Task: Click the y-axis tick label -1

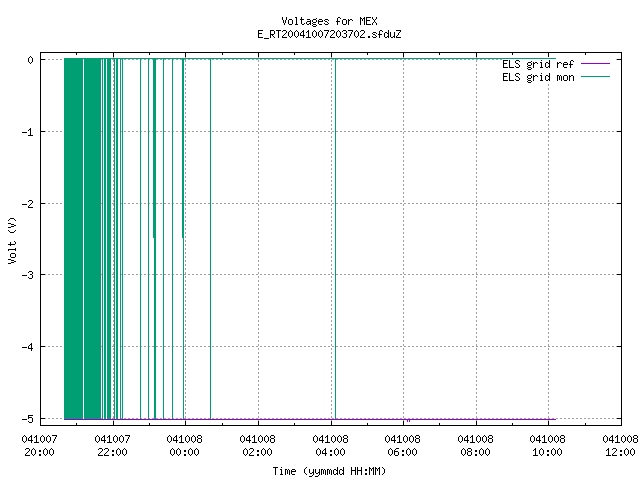Action: pos(28,132)
